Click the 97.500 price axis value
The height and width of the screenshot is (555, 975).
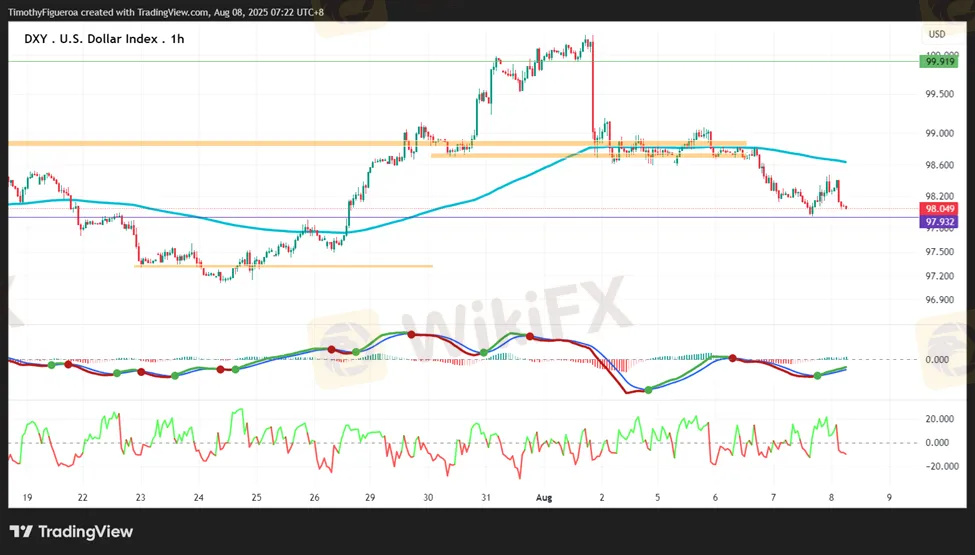(x=940, y=252)
